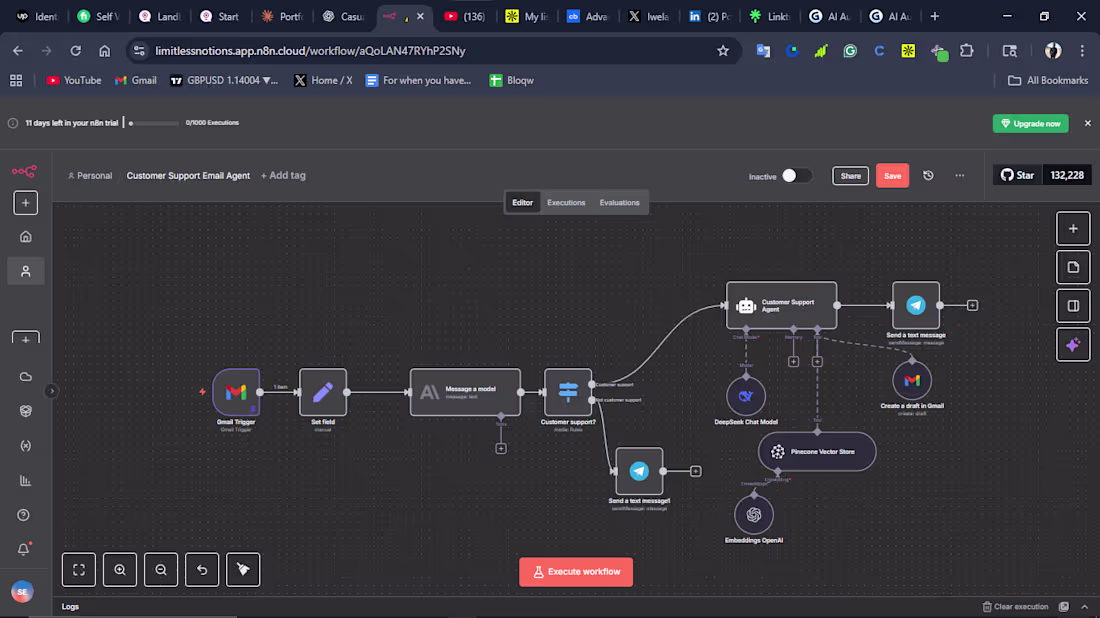Add a node after Send a text message1

pyautogui.click(x=695, y=471)
